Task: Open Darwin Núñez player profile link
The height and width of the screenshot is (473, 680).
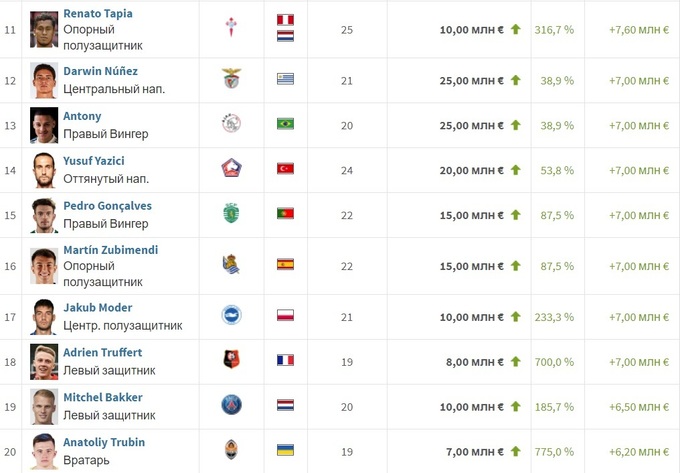Action: click(100, 71)
